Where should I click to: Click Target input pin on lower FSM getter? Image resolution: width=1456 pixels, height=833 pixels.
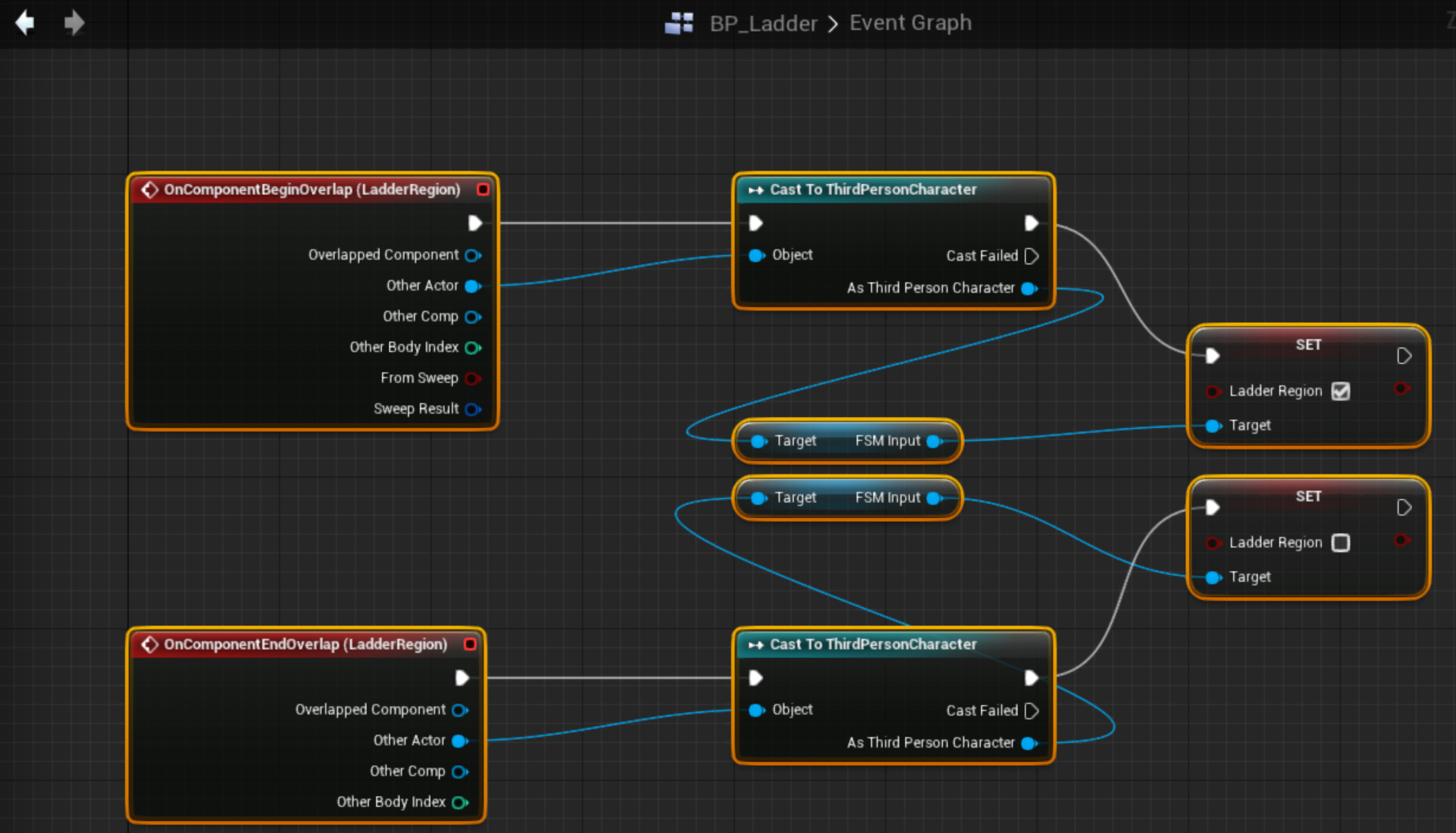[x=758, y=498]
